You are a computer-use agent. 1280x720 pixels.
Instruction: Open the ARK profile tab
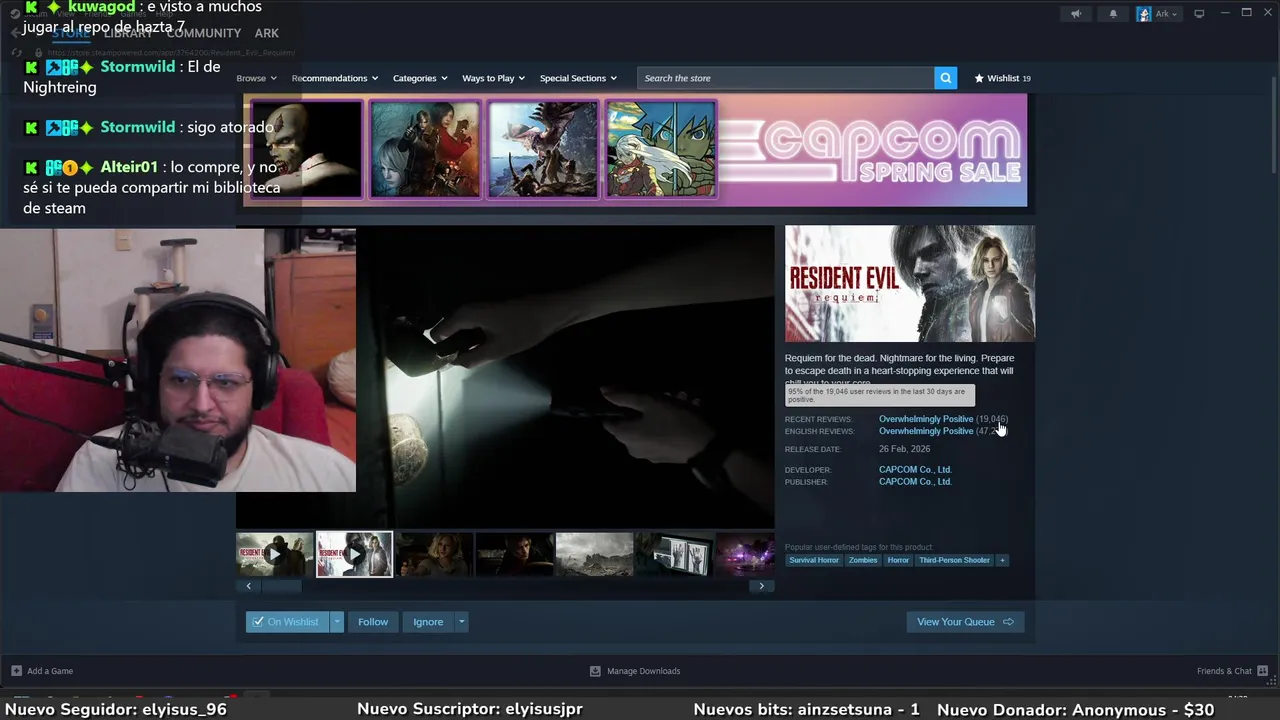tap(266, 33)
